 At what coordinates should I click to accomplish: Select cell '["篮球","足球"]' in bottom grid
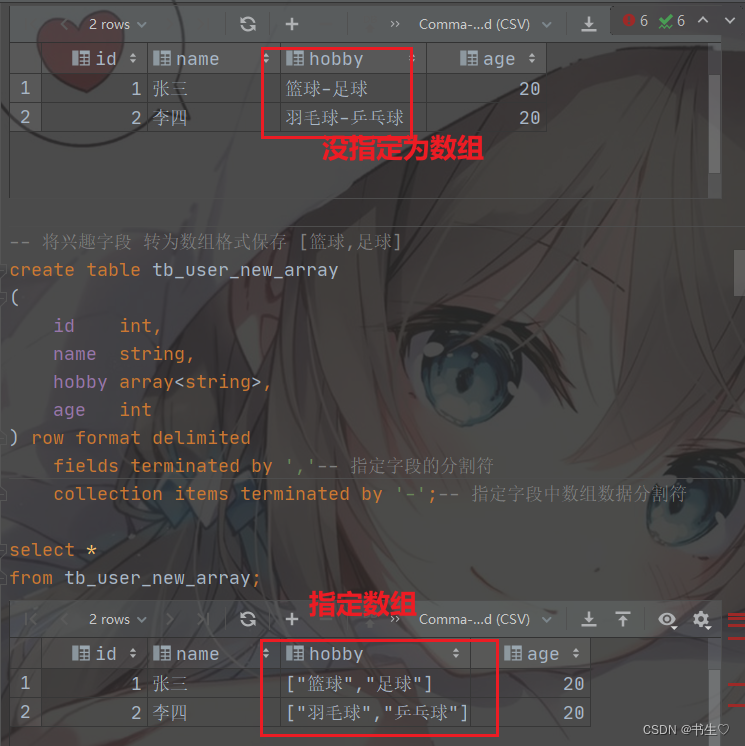tap(375, 684)
